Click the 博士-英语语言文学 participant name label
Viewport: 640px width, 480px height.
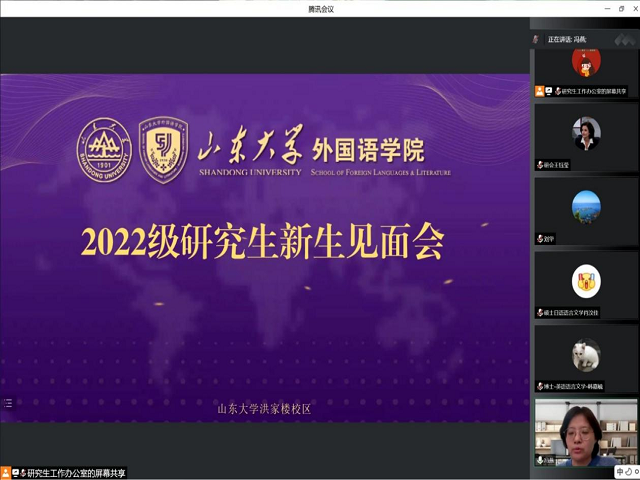coord(573,386)
